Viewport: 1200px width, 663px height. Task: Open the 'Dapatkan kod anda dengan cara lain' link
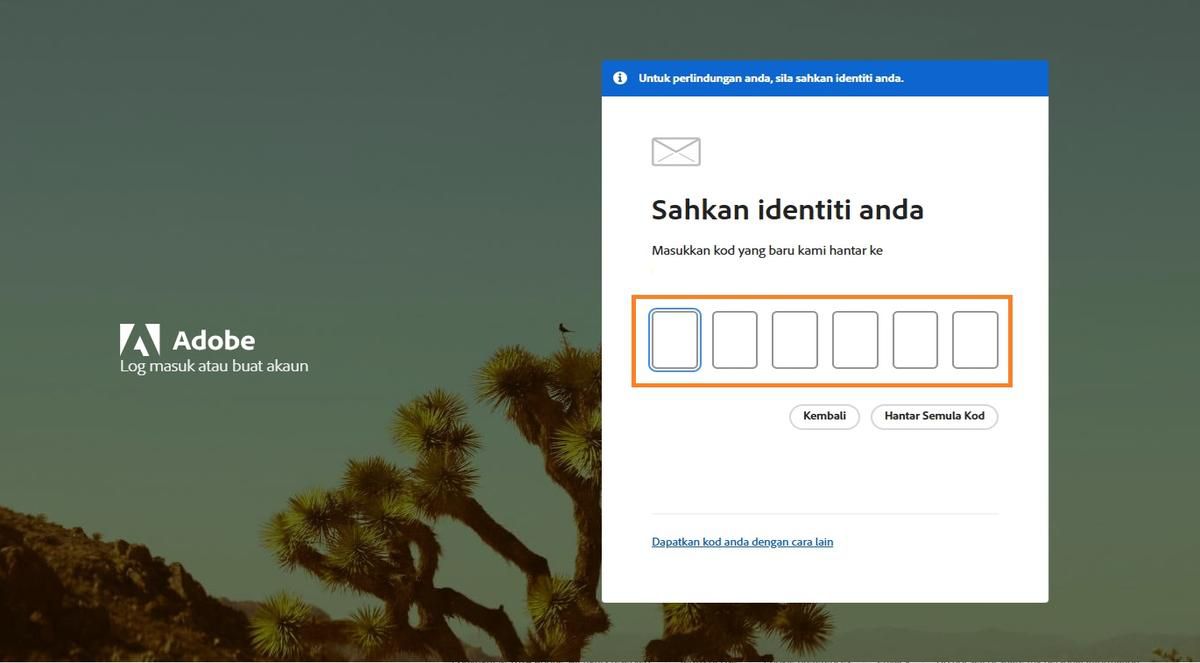742,540
